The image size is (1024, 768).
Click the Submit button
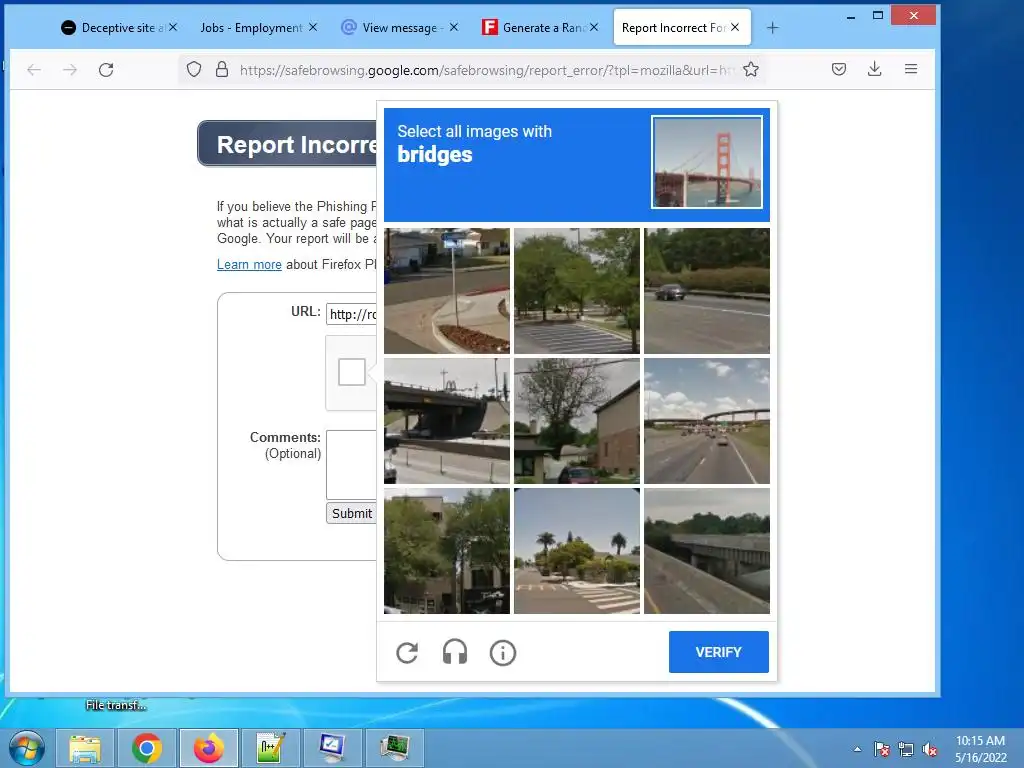pyautogui.click(x=351, y=513)
